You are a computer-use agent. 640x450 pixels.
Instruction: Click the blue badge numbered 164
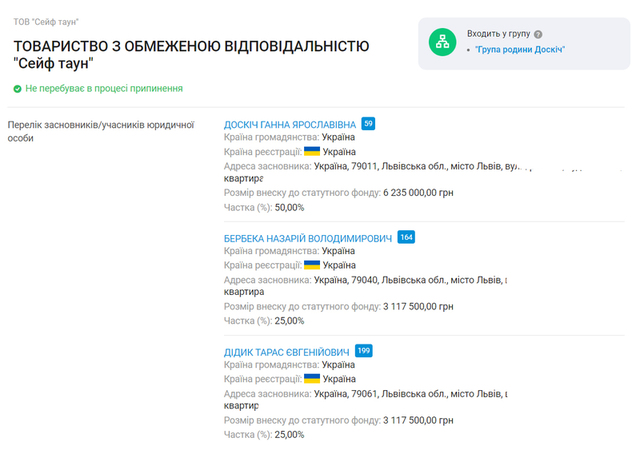click(x=406, y=237)
